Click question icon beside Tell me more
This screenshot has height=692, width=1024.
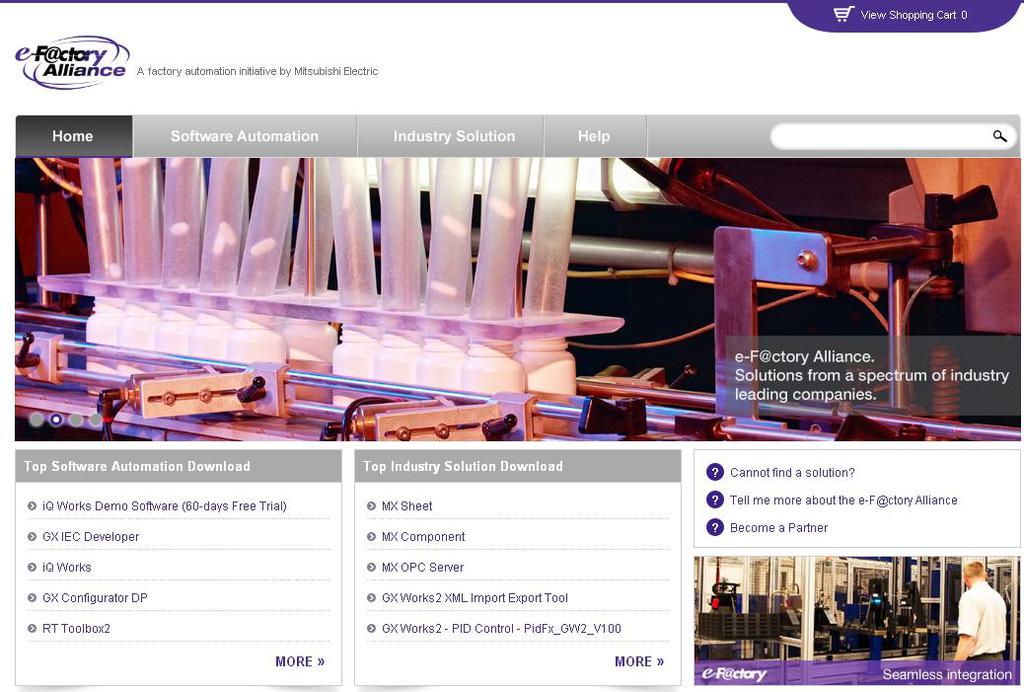715,499
